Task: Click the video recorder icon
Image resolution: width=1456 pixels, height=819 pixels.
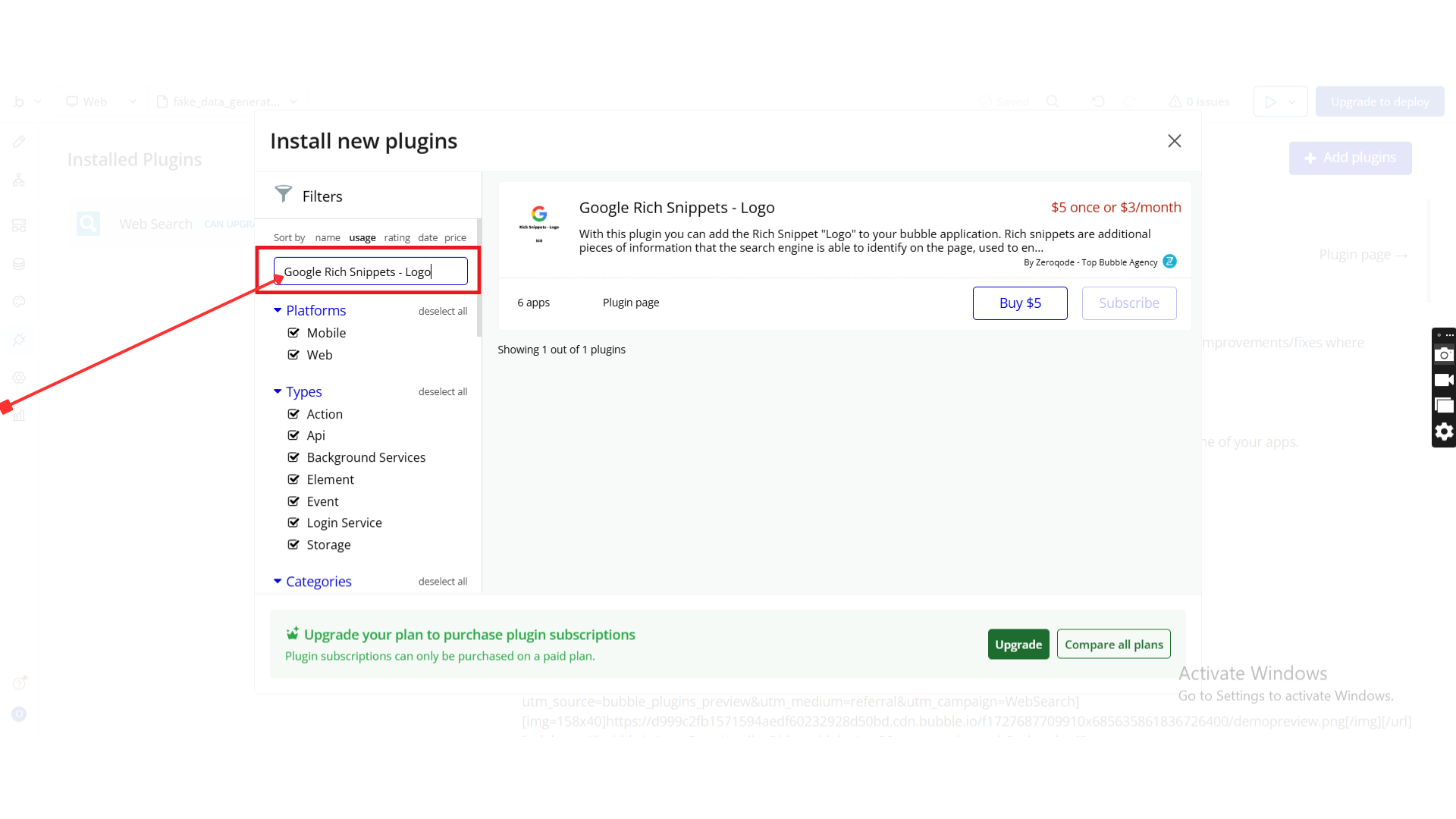Action: pos(1444,380)
